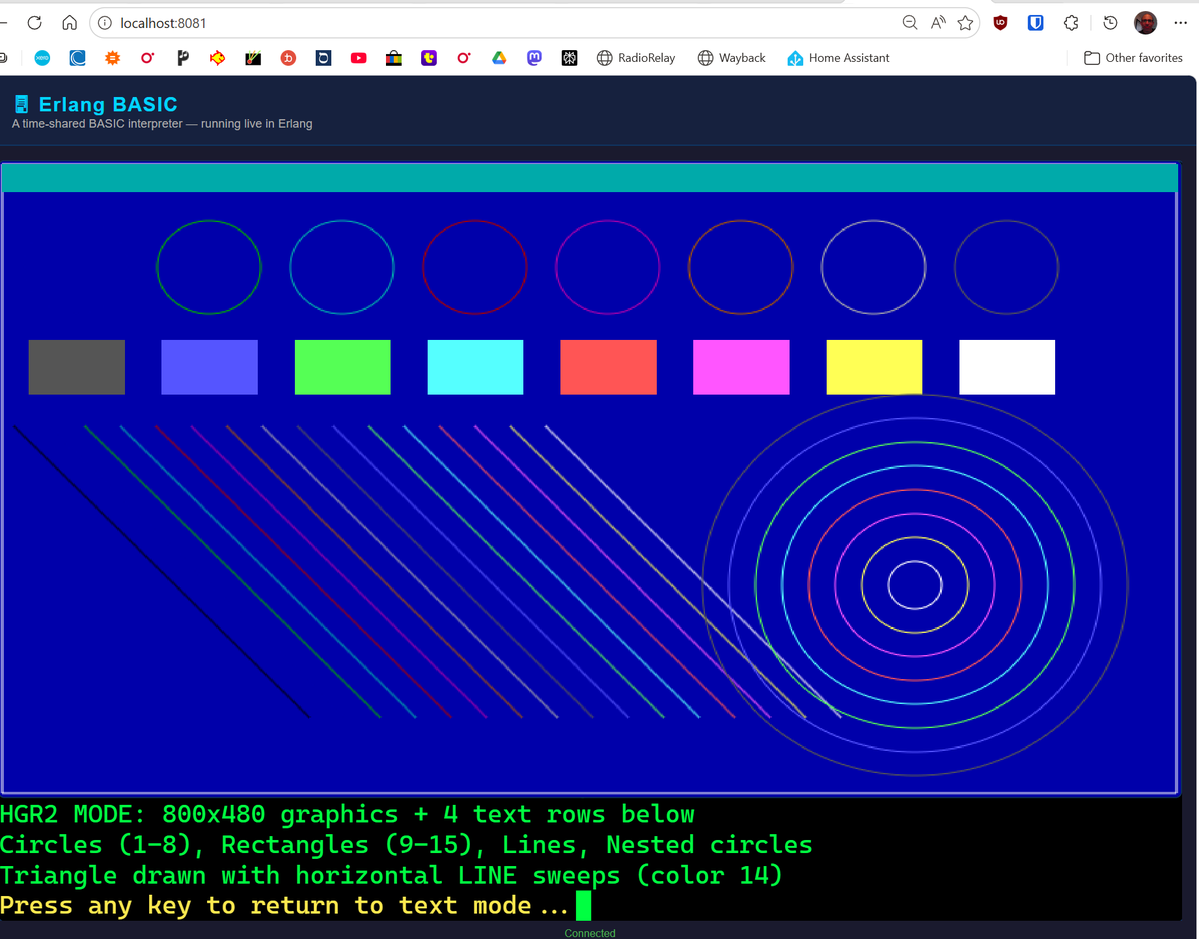Open the browser Extensions puzzle icon
Viewport: 1199px width, 939px height.
(x=1070, y=22)
